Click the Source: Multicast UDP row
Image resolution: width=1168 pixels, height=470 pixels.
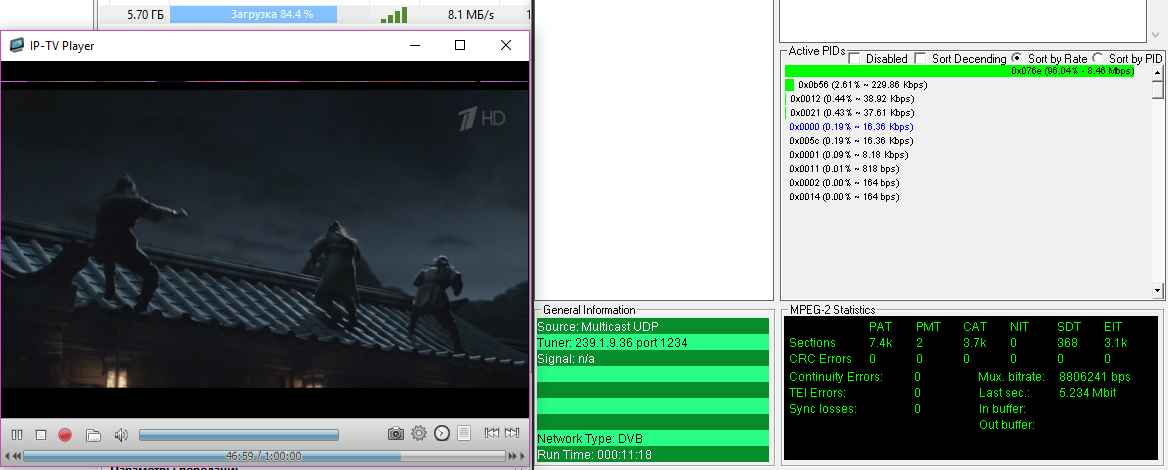pos(653,326)
